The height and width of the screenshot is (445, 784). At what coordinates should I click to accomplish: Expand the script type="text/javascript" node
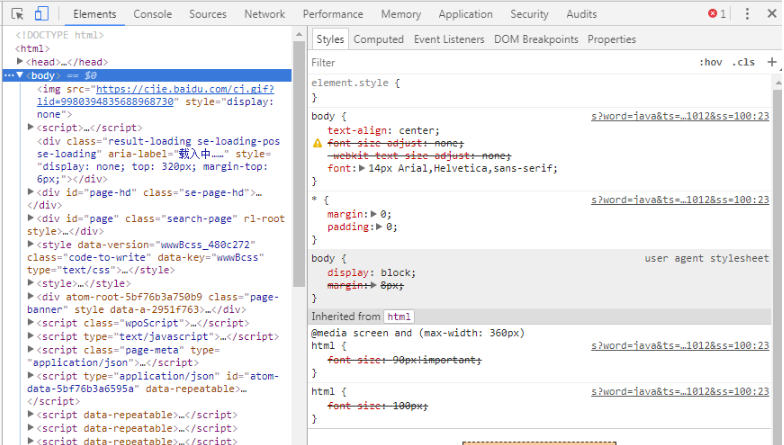point(30,336)
